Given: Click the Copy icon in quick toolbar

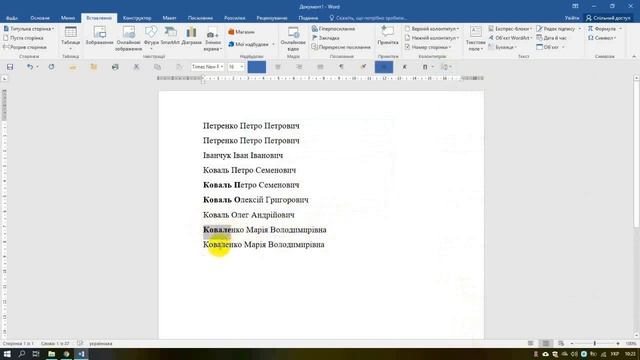Looking at the screenshot, I should 158,67.
